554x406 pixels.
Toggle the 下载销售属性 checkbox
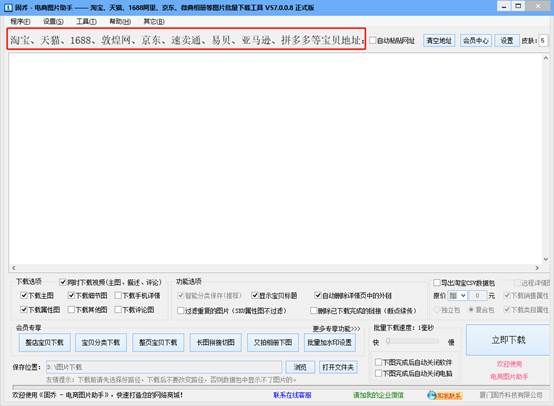pyautogui.click(x=507, y=295)
